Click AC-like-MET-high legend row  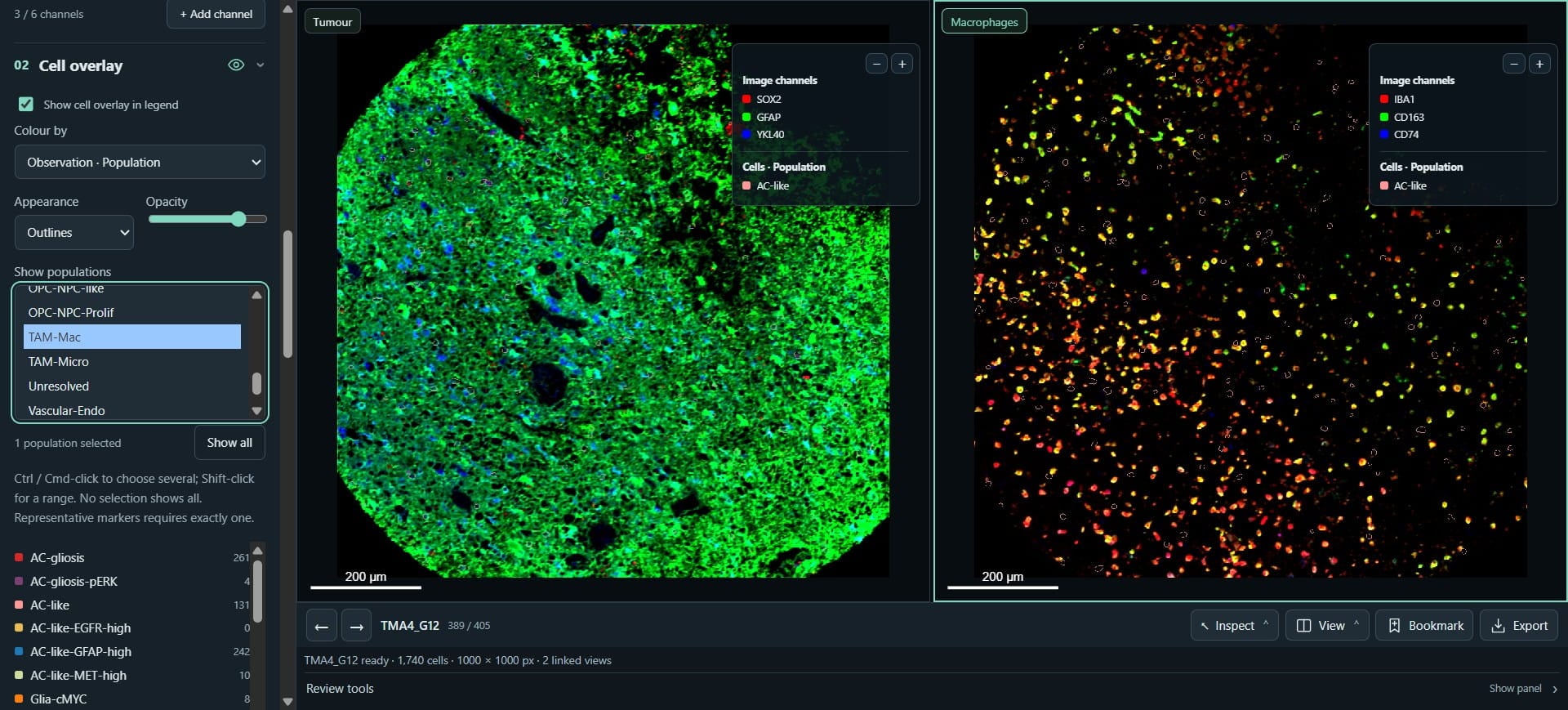click(131, 676)
